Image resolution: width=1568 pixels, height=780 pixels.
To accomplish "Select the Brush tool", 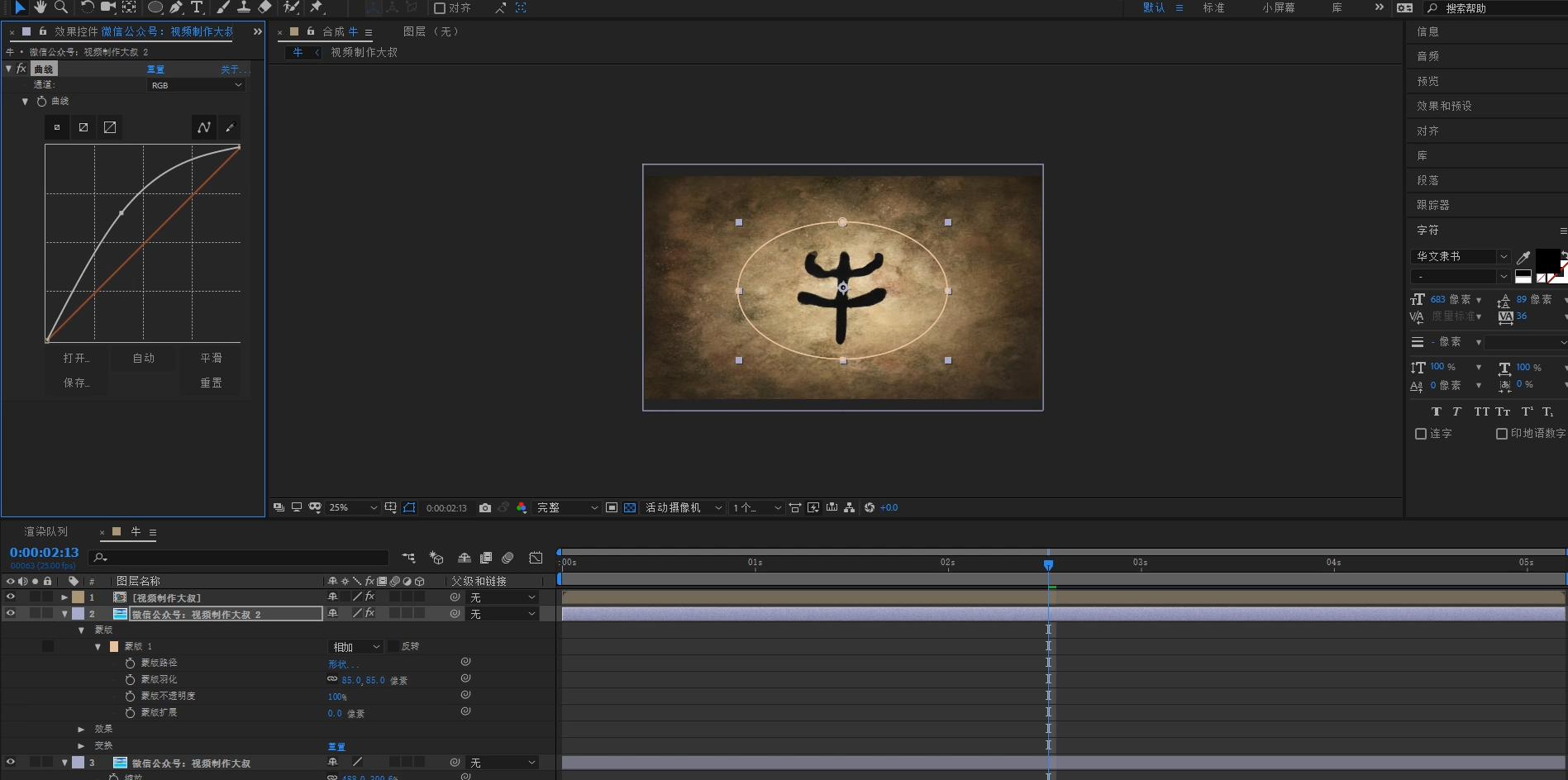I will tap(223, 7).
